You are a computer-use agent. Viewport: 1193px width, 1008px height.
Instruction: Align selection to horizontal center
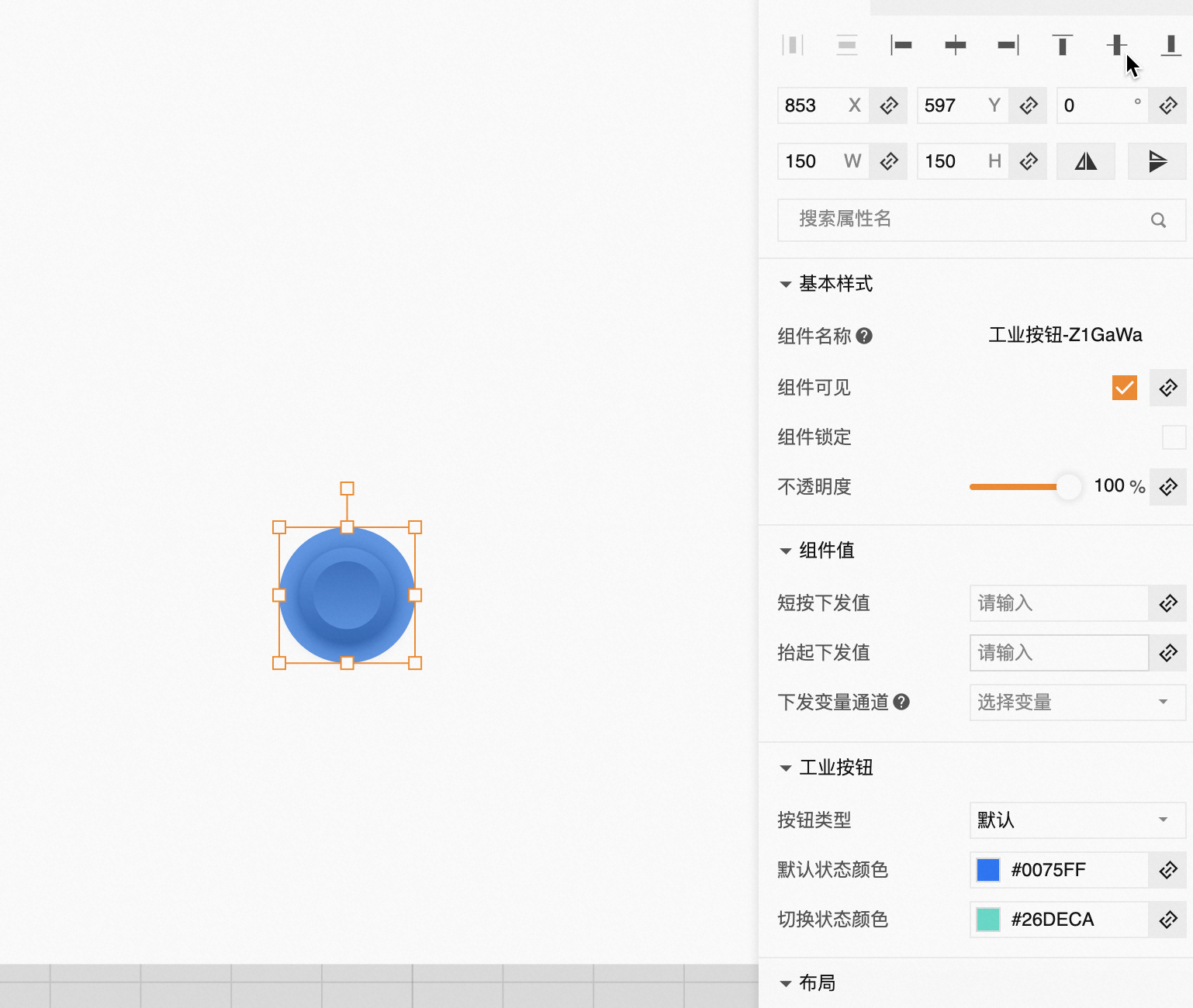pos(956,45)
